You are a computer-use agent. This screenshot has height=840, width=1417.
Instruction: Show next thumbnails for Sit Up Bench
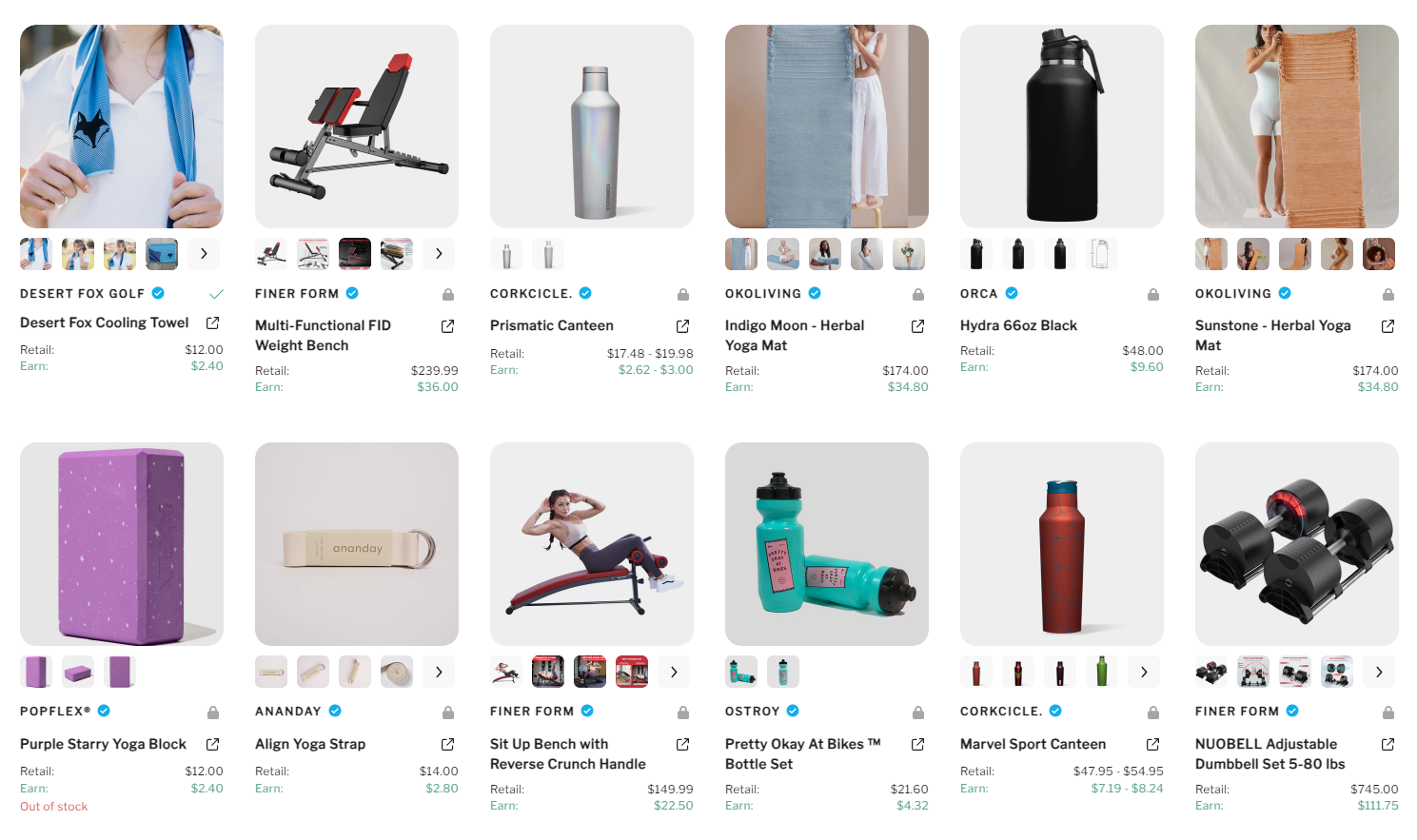click(674, 672)
